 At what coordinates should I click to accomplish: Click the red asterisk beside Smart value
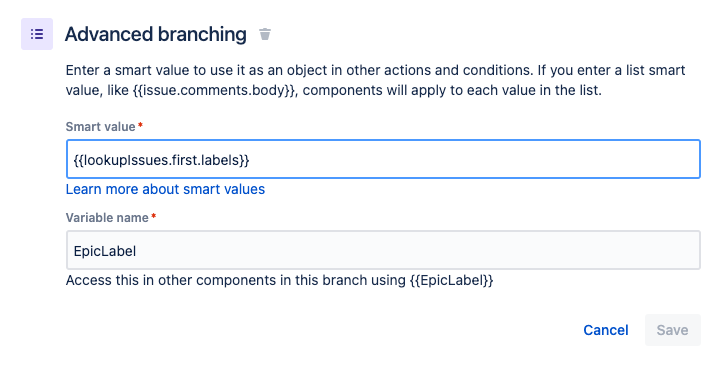[140, 125]
